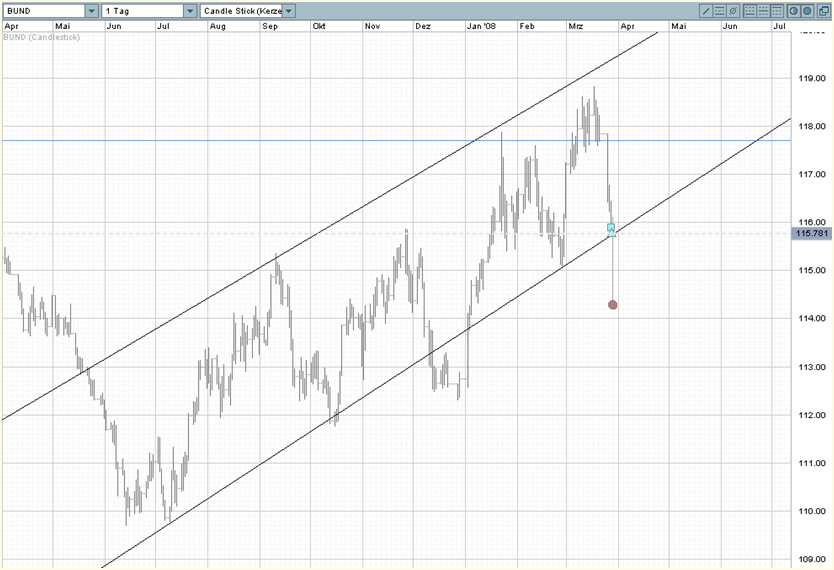This screenshot has height=570, width=834.
Task: Select the light blue square order marker
Action: (x=611, y=228)
